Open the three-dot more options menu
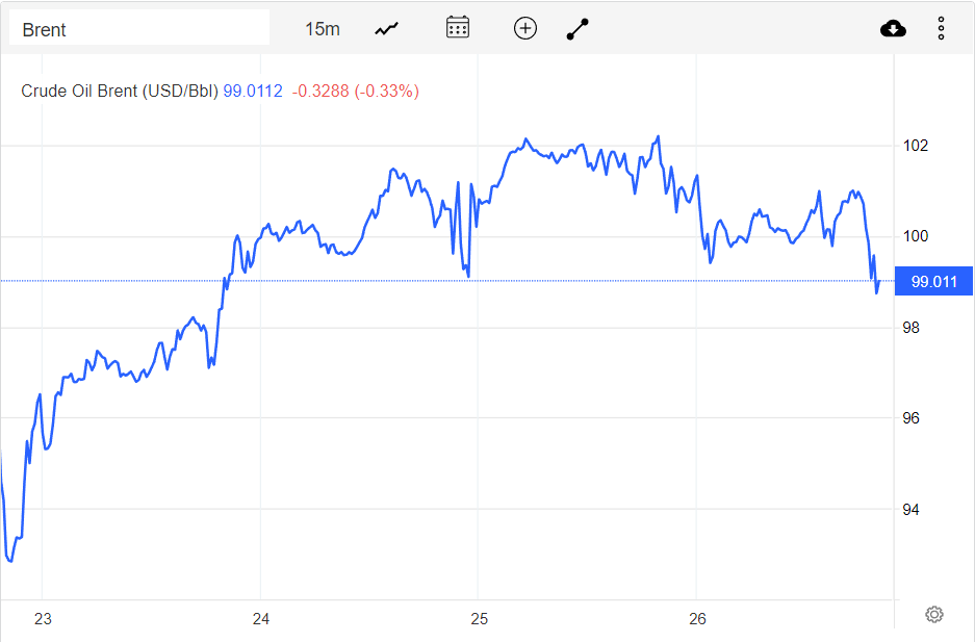Image resolution: width=977 pixels, height=643 pixels. point(941,29)
